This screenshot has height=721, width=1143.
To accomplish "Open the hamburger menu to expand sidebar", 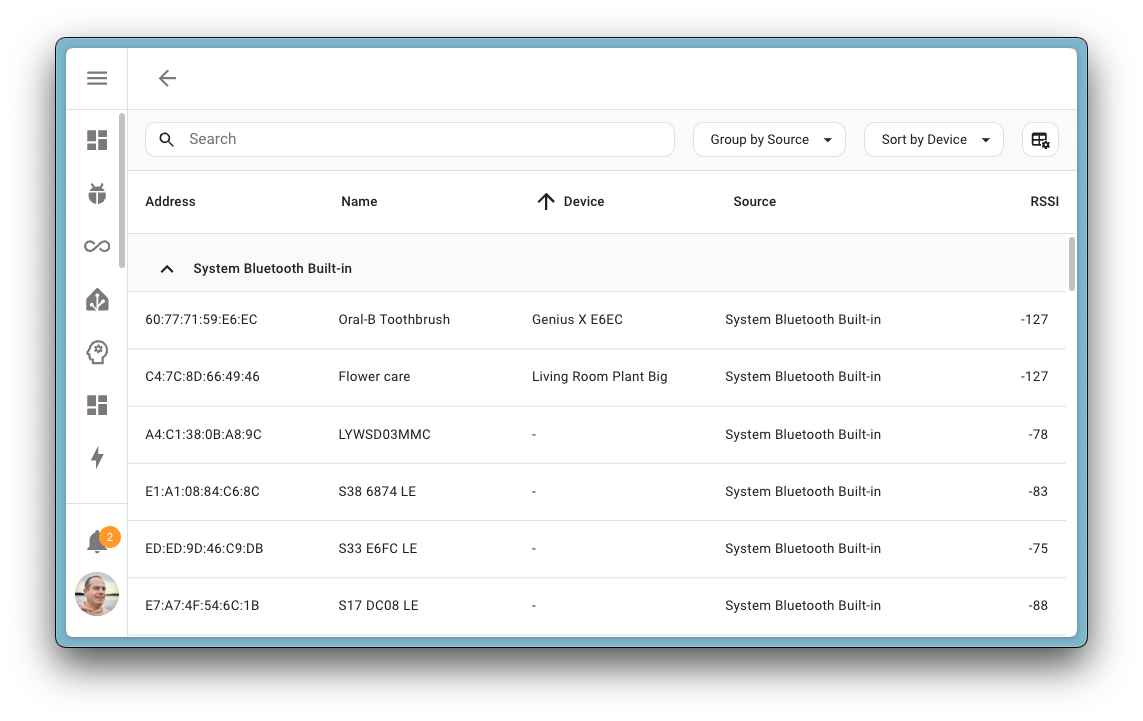I will [97, 77].
